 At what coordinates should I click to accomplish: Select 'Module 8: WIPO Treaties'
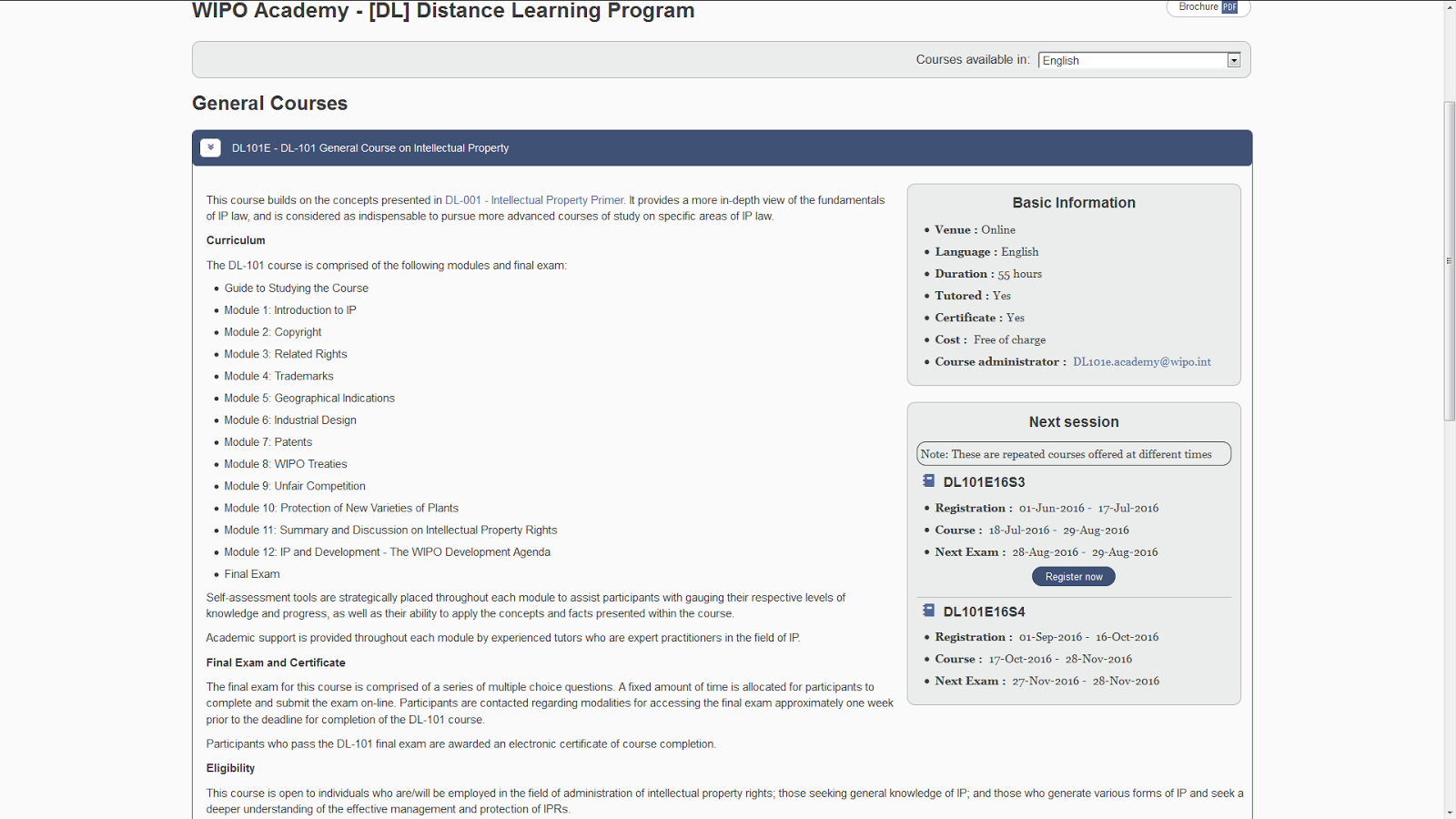[x=286, y=464]
